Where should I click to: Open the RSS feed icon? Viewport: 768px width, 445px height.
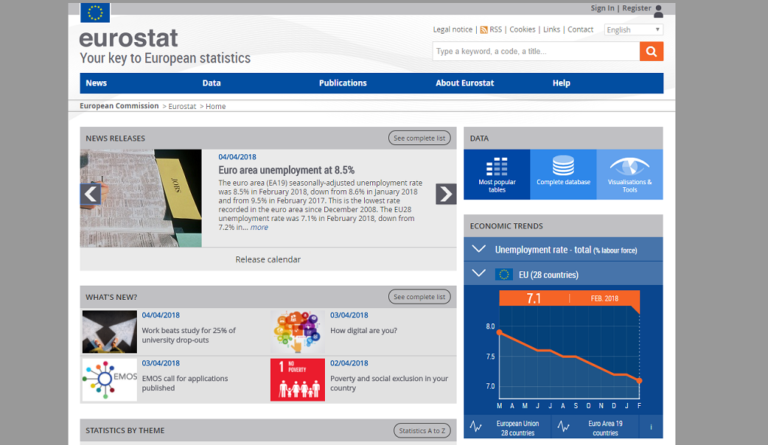(483, 30)
